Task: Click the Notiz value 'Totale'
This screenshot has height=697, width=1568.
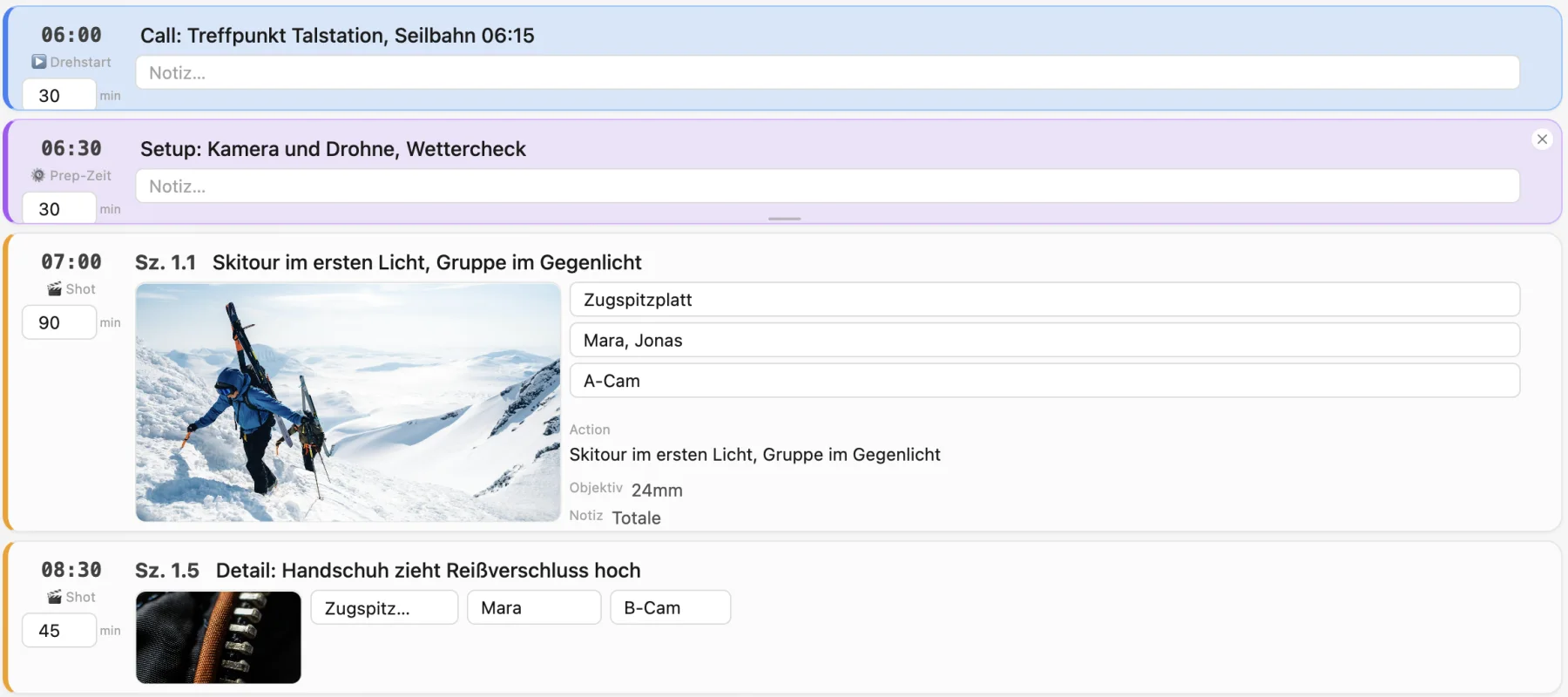Action: (x=637, y=518)
